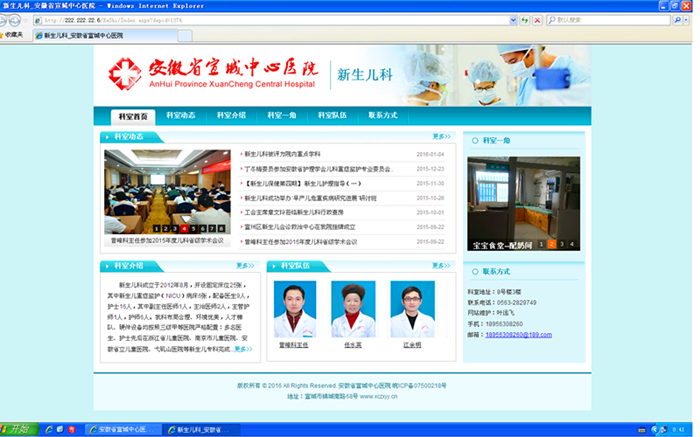Open the 联系方式 navigation tab

click(x=383, y=115)
